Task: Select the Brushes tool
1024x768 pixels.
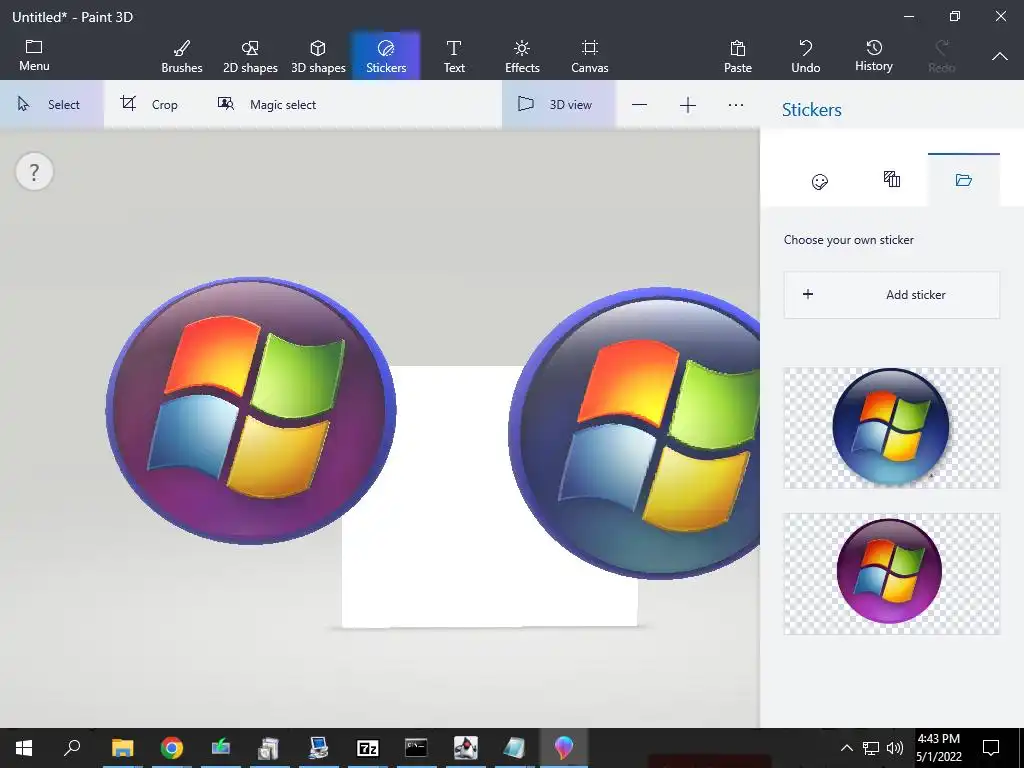Action: [182, 56]
